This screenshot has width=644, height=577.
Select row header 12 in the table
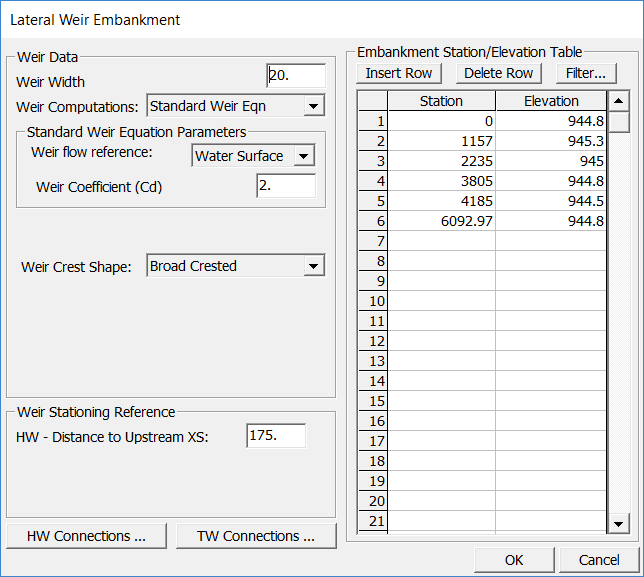pos(373,341)
